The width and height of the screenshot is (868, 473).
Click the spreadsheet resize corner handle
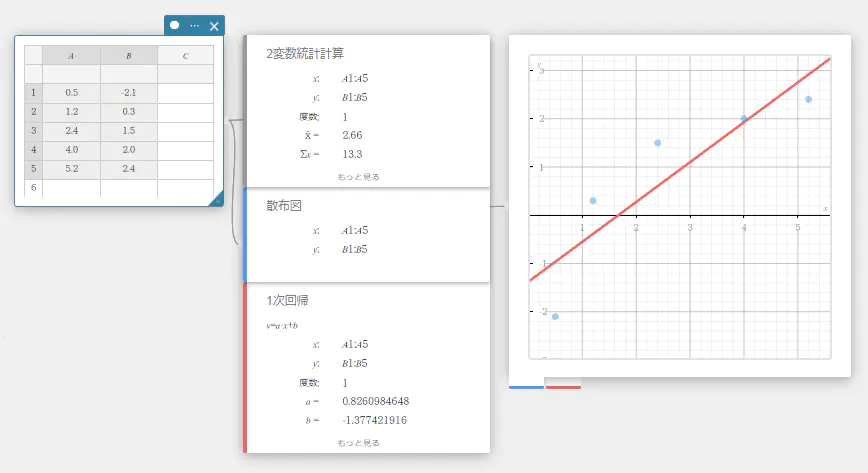(216, 200)
